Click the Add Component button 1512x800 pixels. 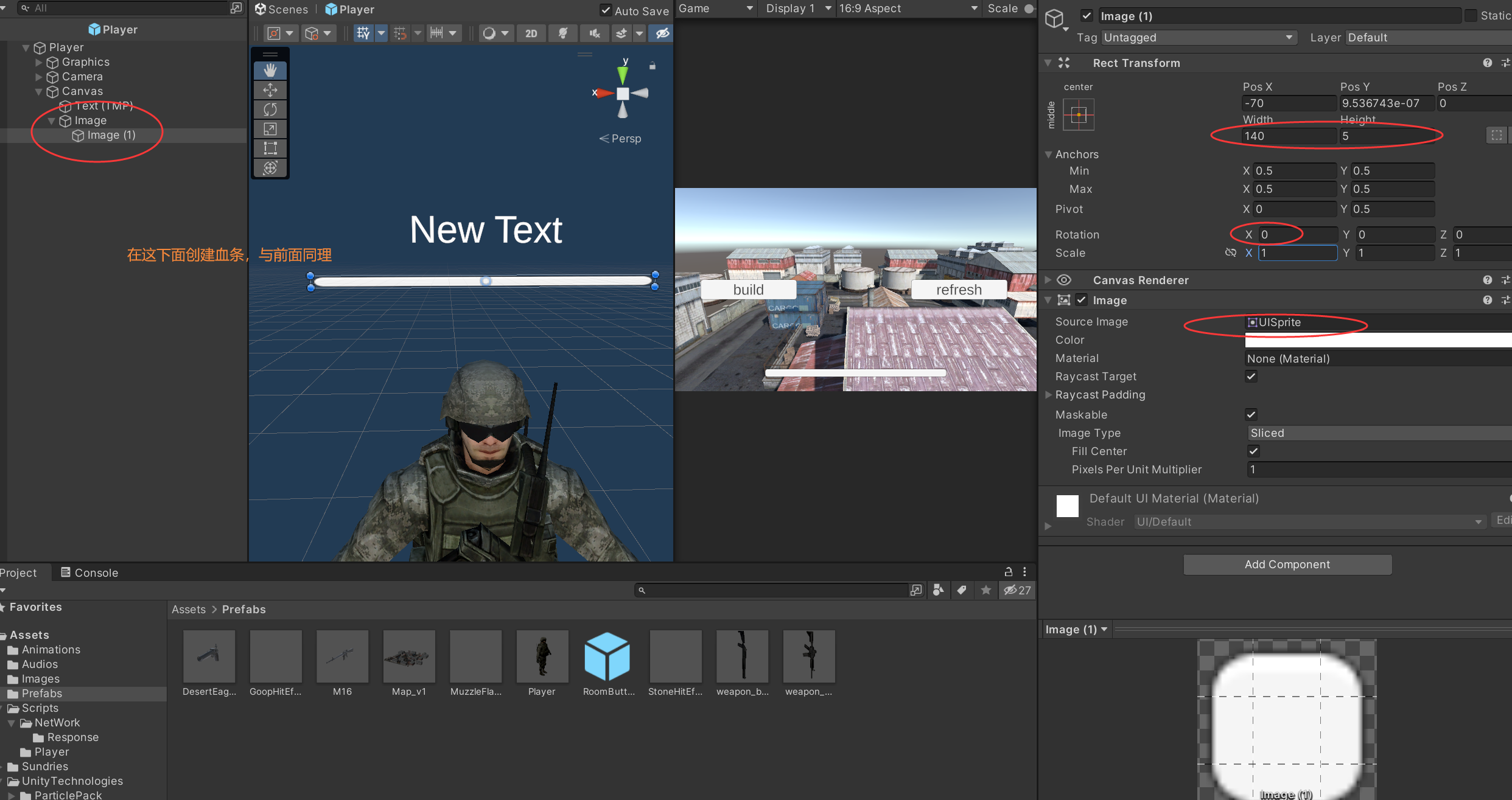coord(1287,564)
